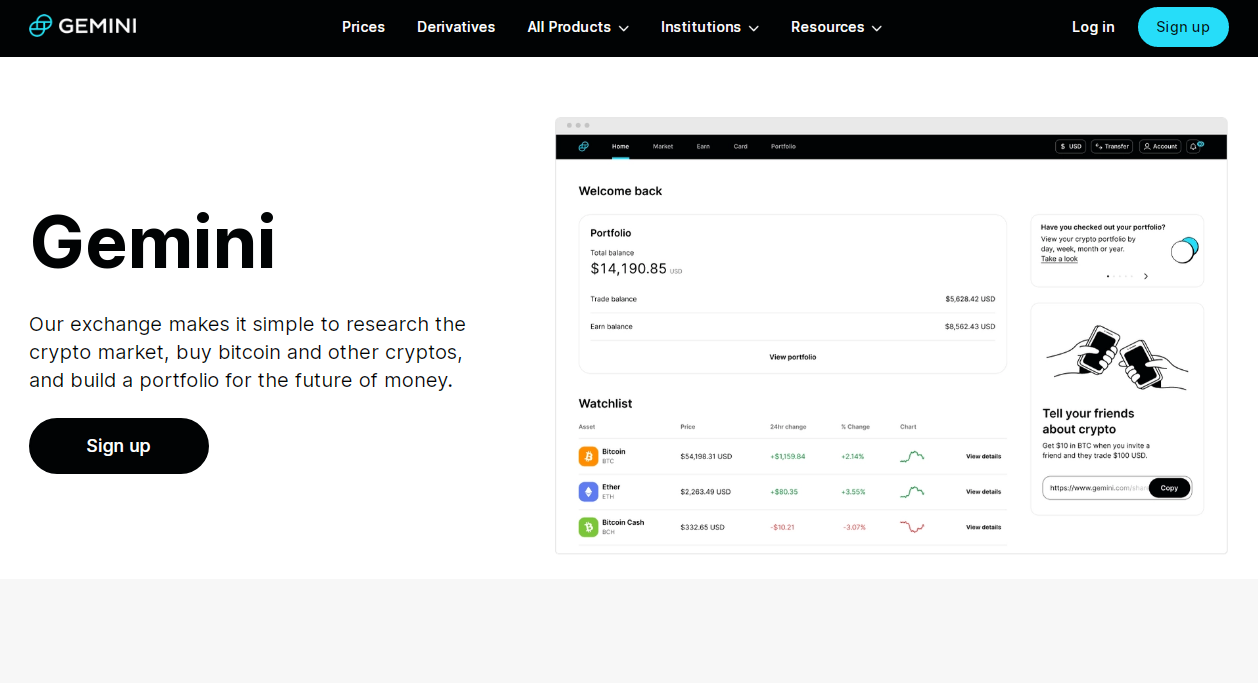
Task: Open the Derivatives page
Action: [x=456, y=27]
